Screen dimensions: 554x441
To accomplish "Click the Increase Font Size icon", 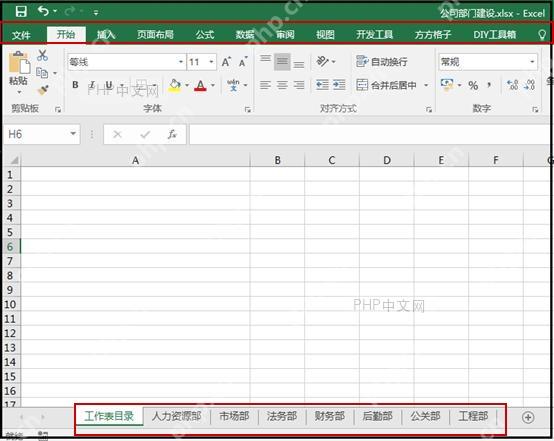I will point(226,62).
